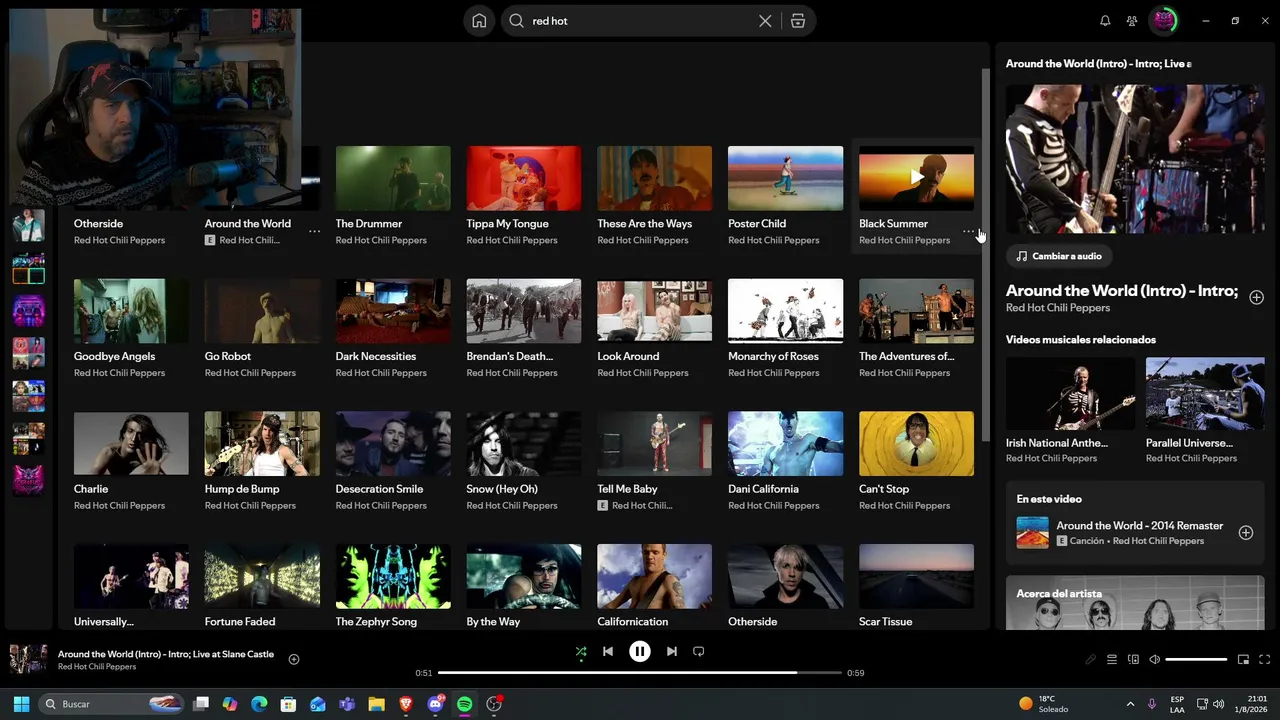Click the 'These Are the Ways' title
Screen dimensions: 1280x720
(645, 224)
